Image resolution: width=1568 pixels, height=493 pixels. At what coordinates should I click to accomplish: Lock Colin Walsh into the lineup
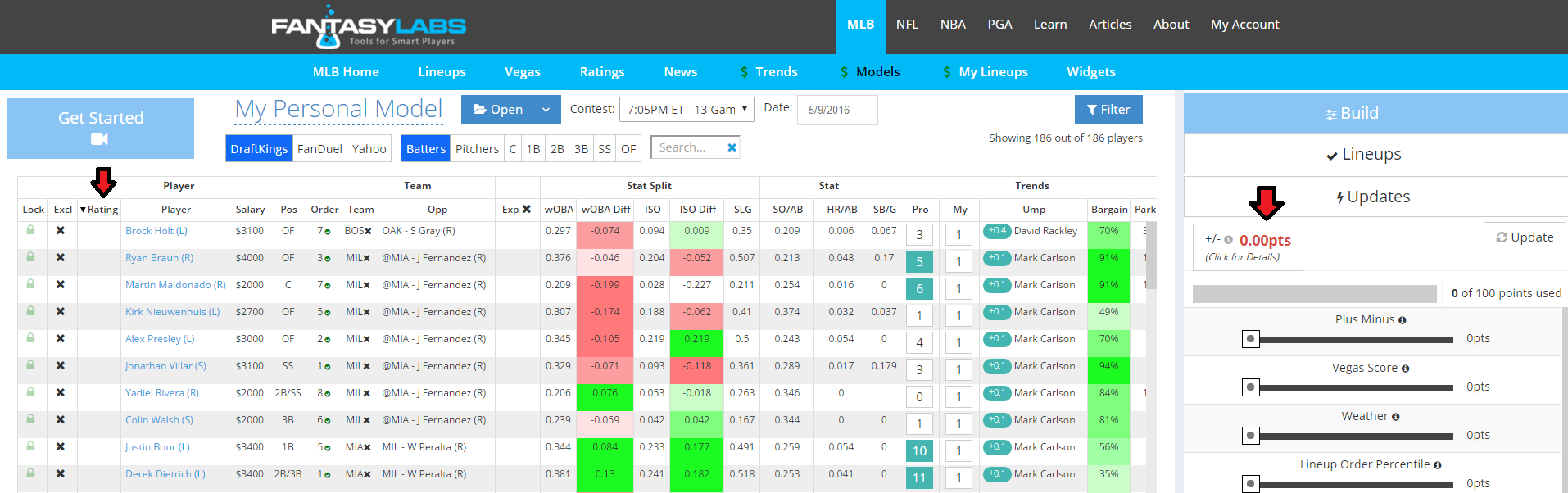click(30, 419)
